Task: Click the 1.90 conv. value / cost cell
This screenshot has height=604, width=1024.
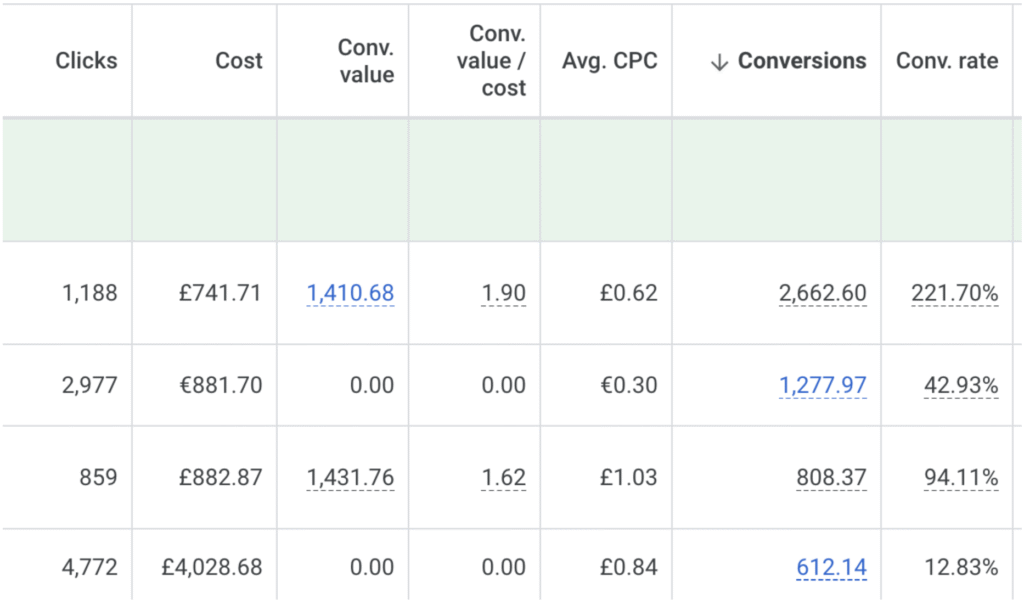Action: click(504, 293)
